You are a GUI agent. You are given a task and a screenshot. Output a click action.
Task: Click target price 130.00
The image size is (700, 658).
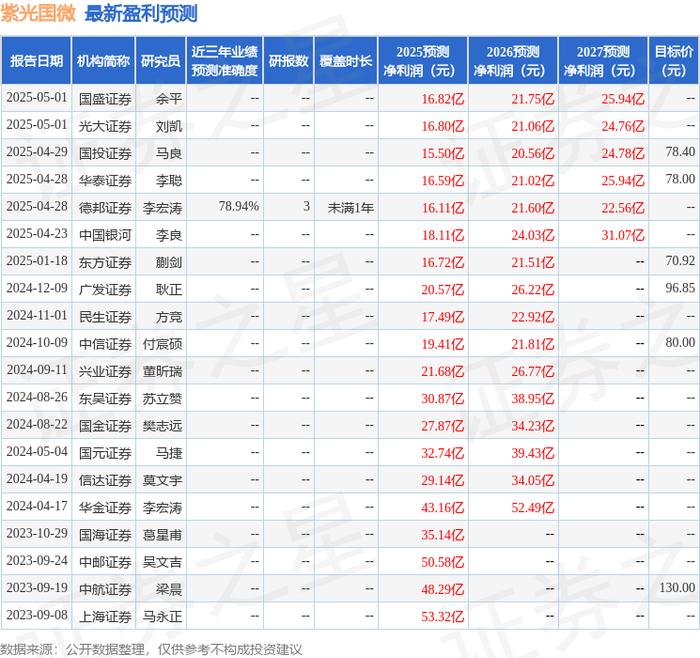677,587
